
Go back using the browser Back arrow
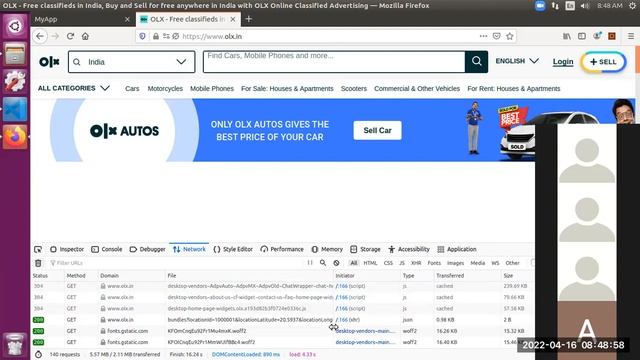40,36
